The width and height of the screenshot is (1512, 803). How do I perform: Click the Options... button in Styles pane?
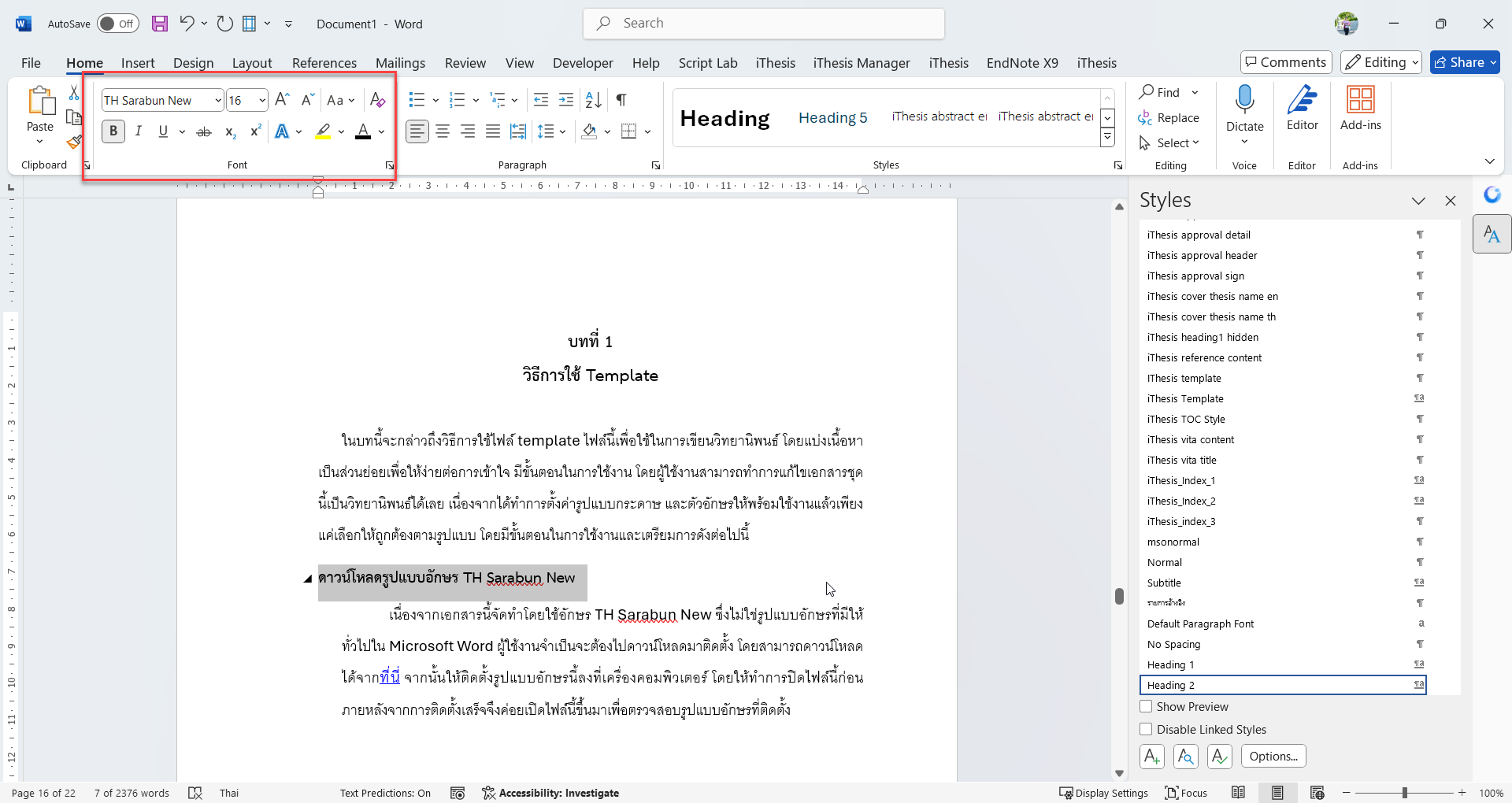[1273, 757]
